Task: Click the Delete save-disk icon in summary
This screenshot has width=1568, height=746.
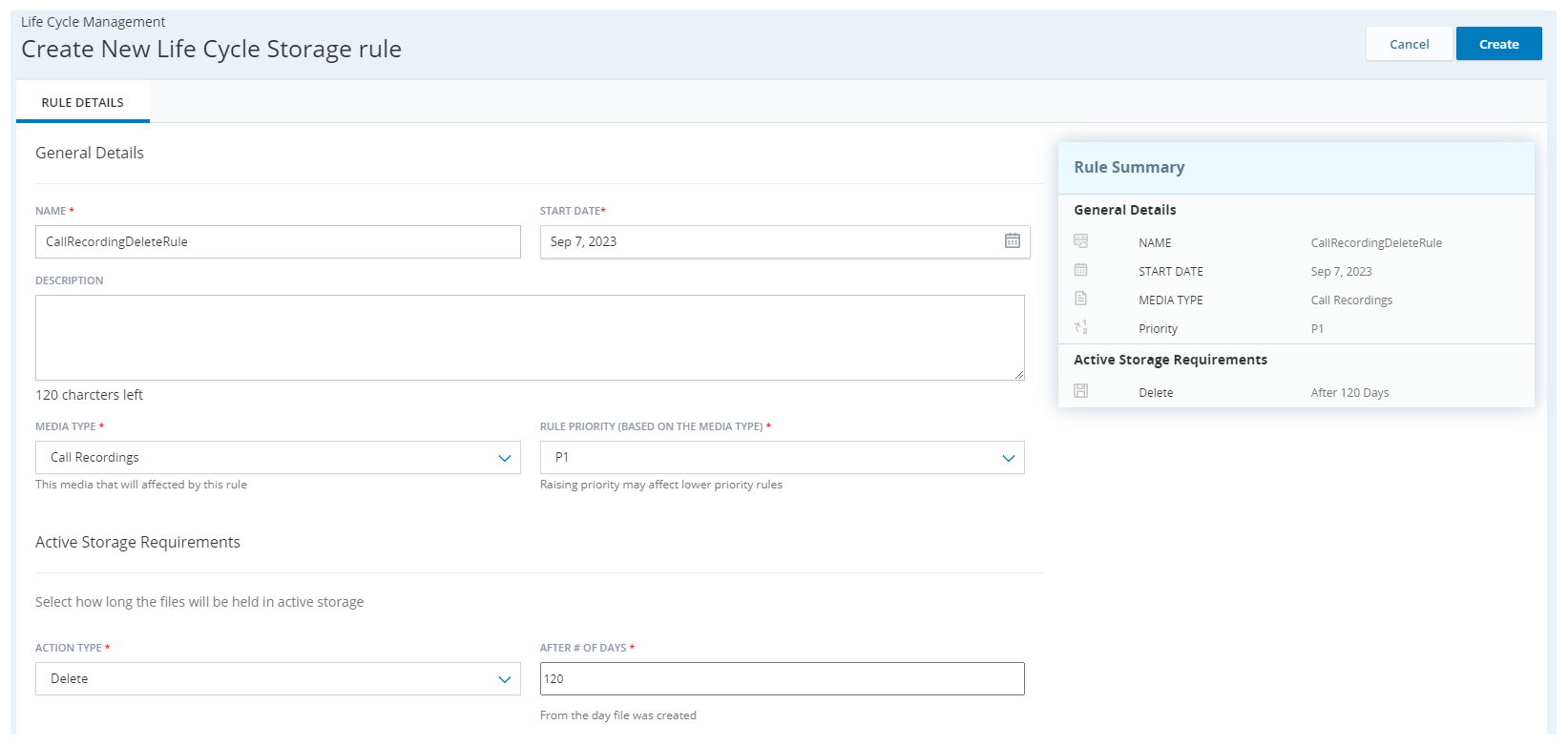Action: 1080,391
